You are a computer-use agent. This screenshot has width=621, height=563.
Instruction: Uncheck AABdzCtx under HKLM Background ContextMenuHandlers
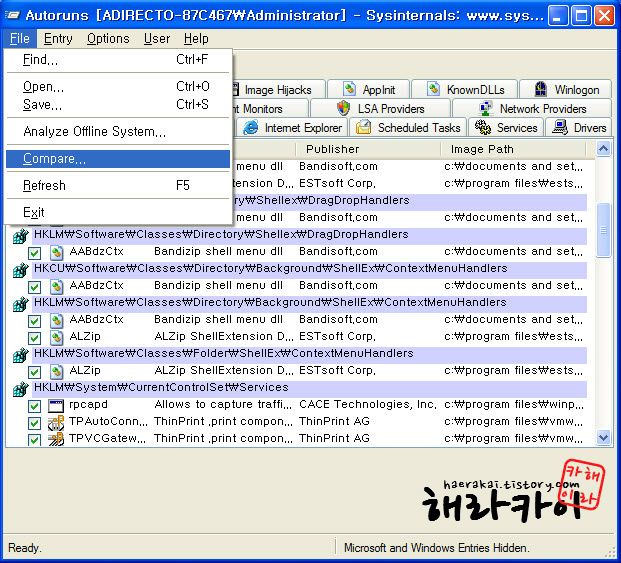tap(34, 321)
